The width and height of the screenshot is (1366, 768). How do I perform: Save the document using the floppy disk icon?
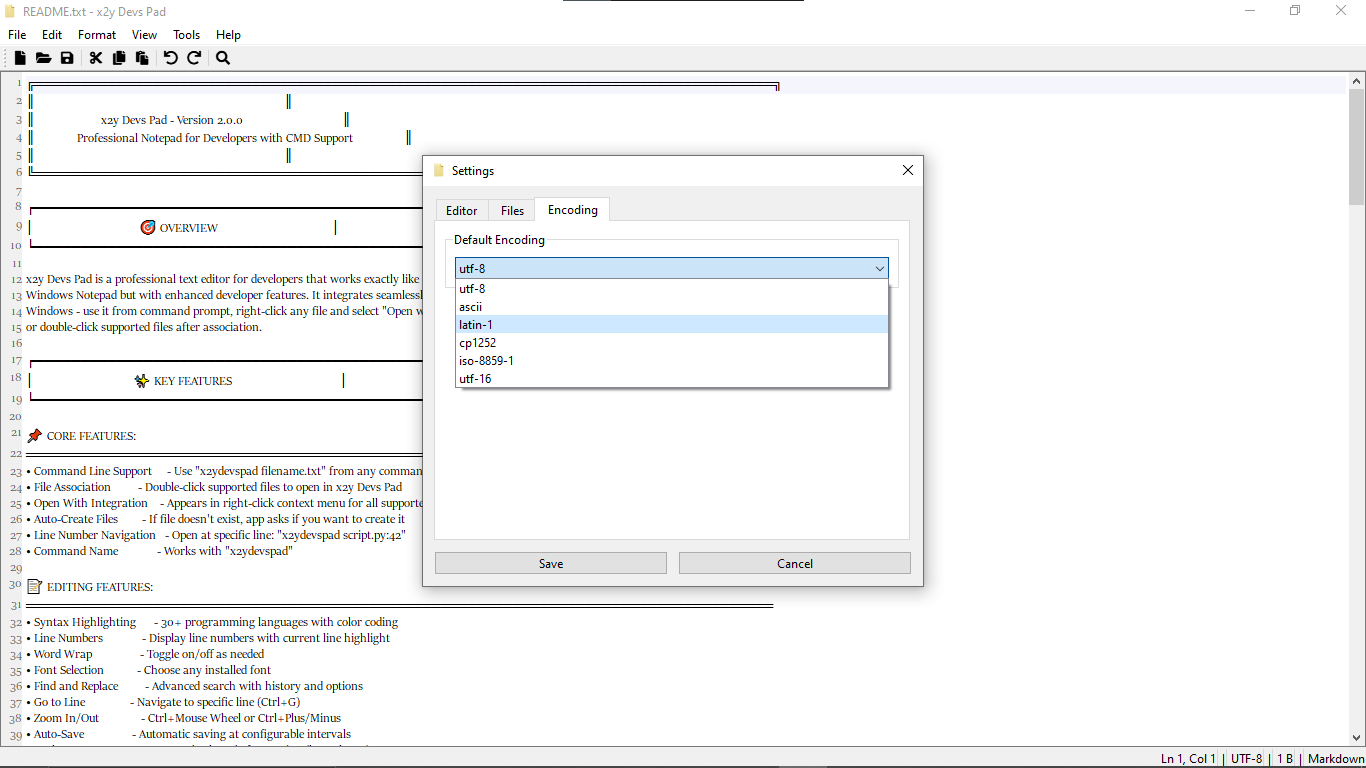(67, 58)
